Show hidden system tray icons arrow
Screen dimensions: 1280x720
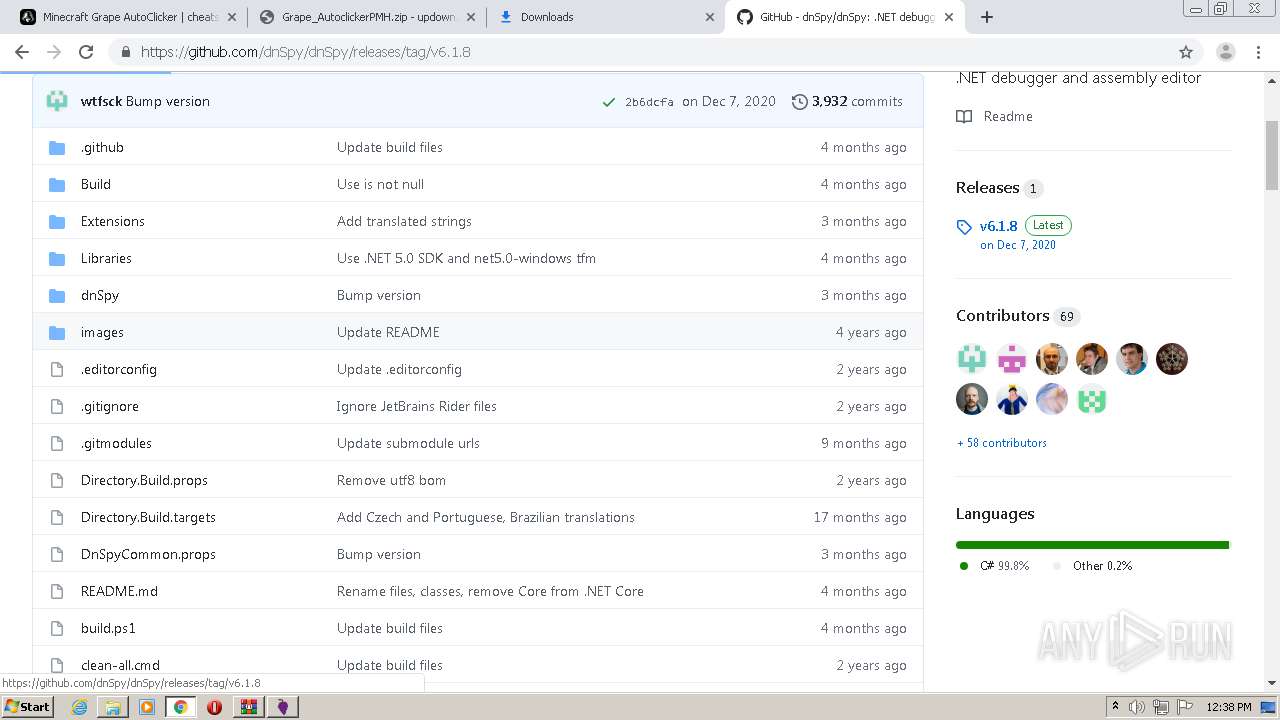(1115, 707)
